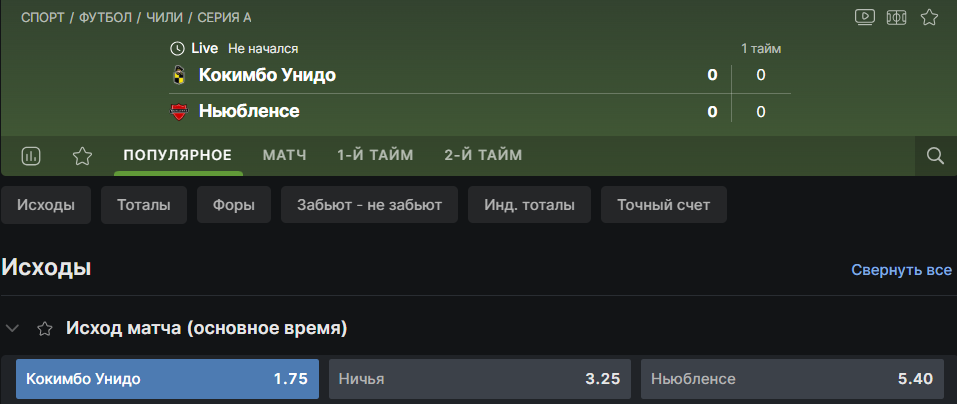
Task: Select the Точный счет filter chip
Action: pos(663,205)
